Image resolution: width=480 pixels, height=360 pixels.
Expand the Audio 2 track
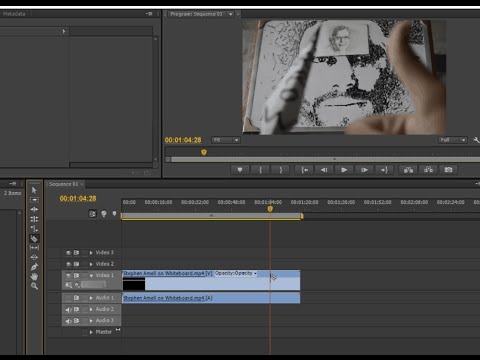pyautogui.click(x=91, y=309)
